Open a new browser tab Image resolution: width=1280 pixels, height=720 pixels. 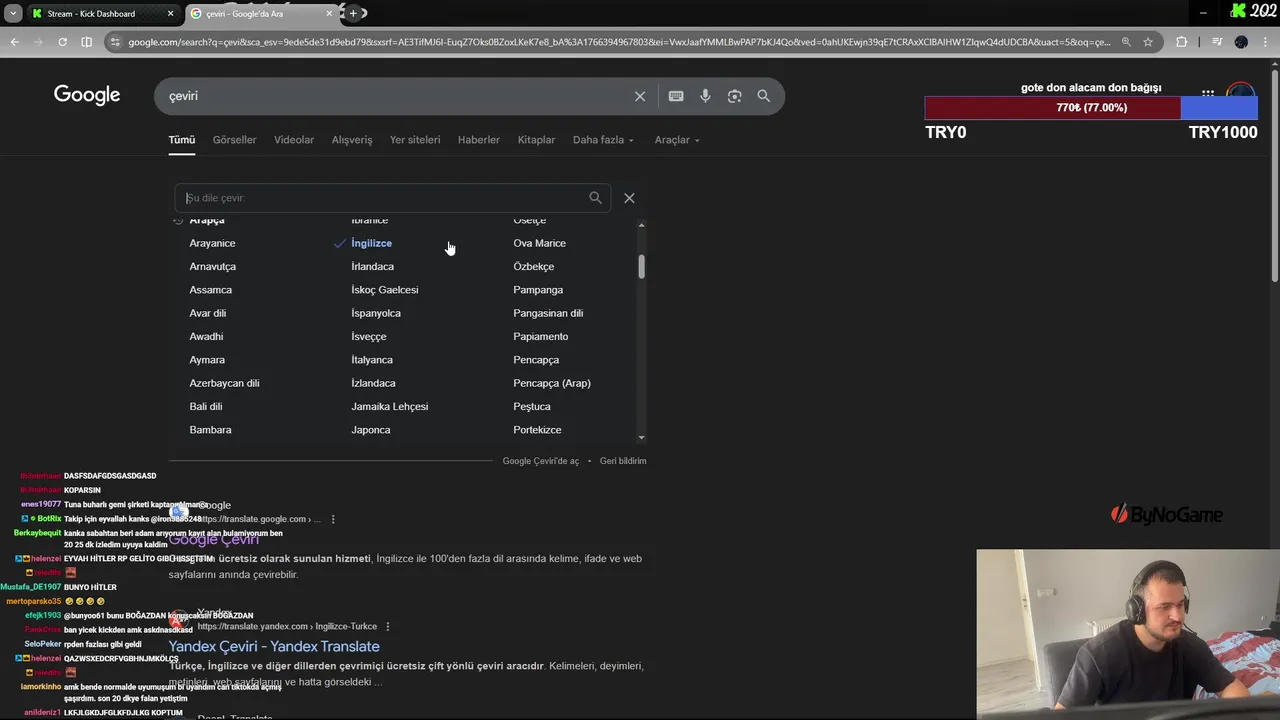[x=353, y=13]
